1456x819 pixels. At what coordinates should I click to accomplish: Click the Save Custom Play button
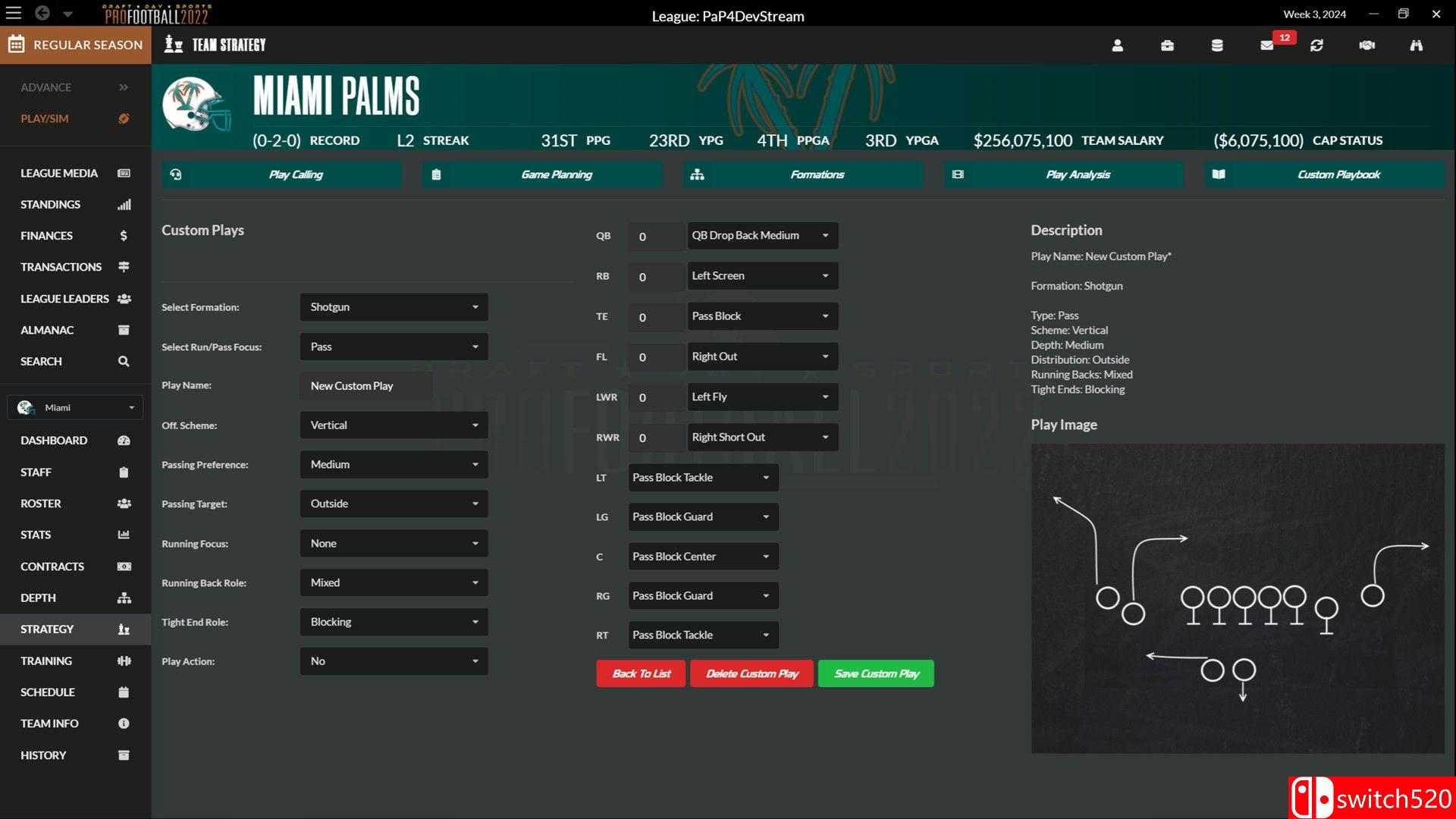pos(875,673)
